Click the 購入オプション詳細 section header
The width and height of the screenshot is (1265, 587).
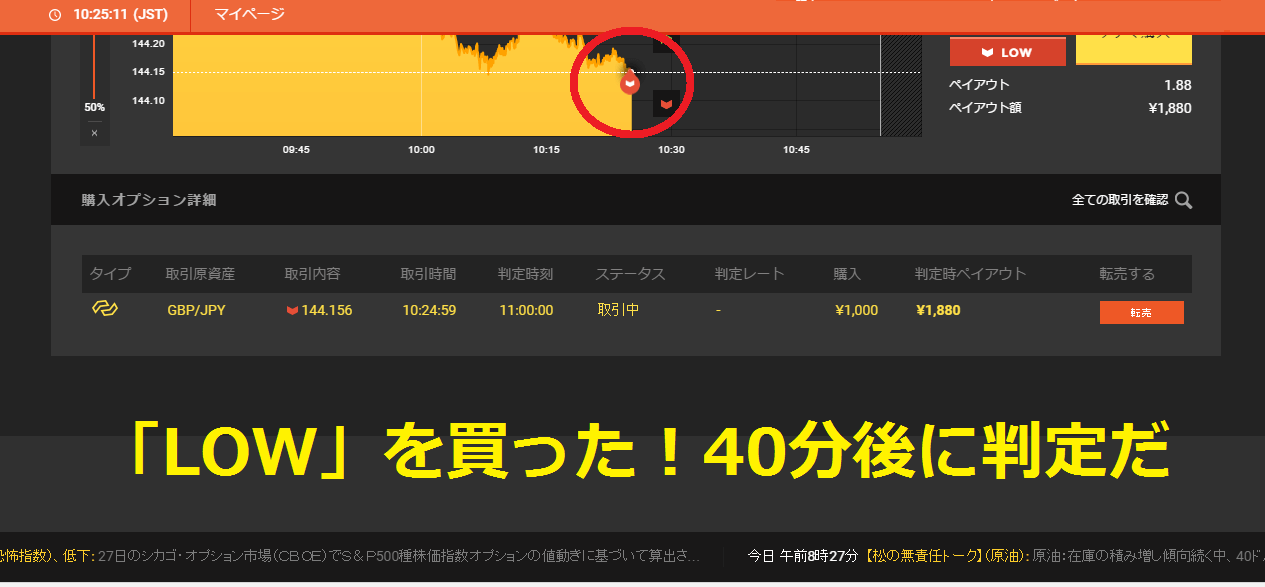pyautogui.click(x=148, y=200)
